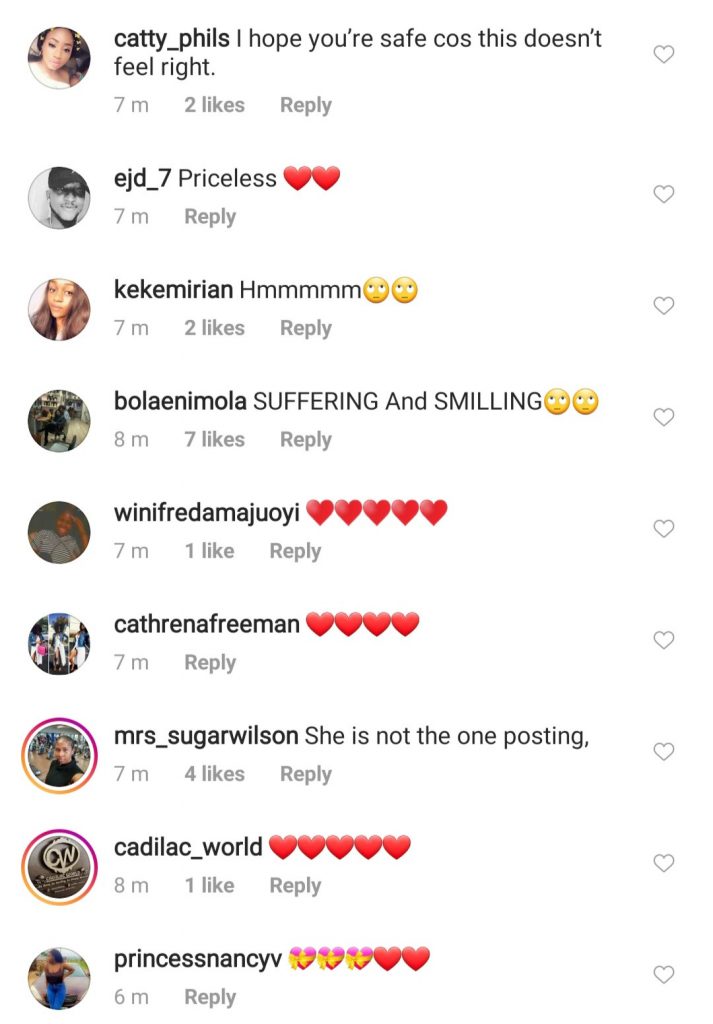Screen dimensions: 713x1024
Task: Like catty_phils' comment with the heart
Action: 664,55
